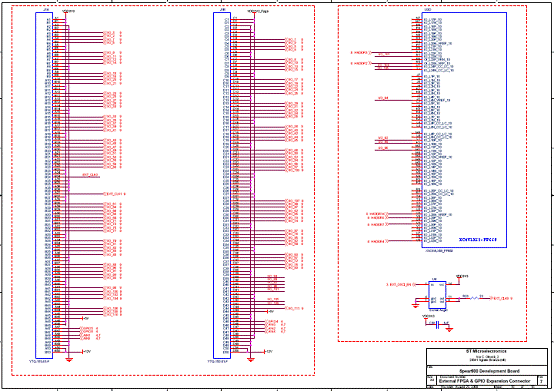Click the ground symbol right of the capacitor
The width and height of the screenshot is (554, 391).
click(x=449, y=329)
